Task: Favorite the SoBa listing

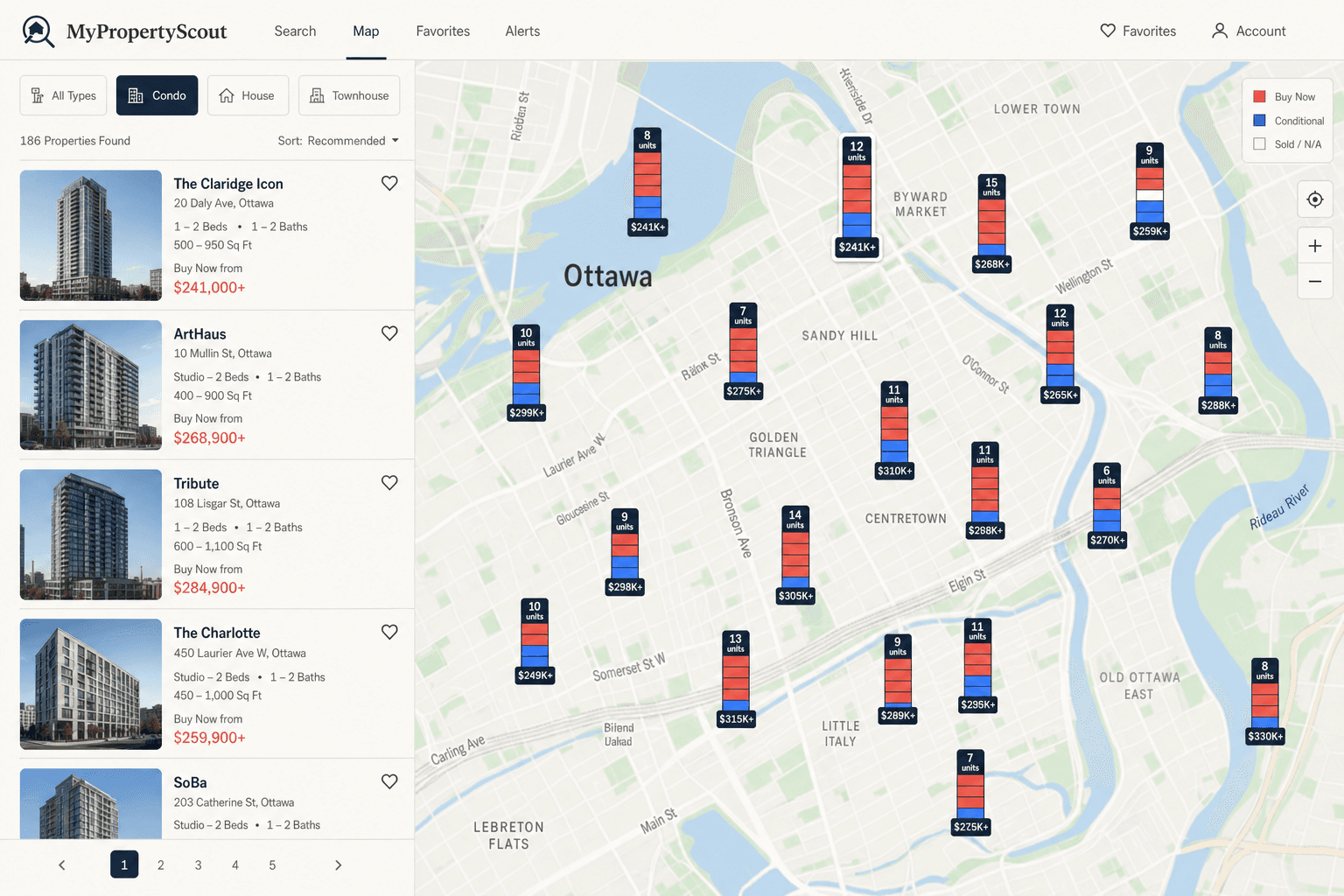Action: (389, 782)
